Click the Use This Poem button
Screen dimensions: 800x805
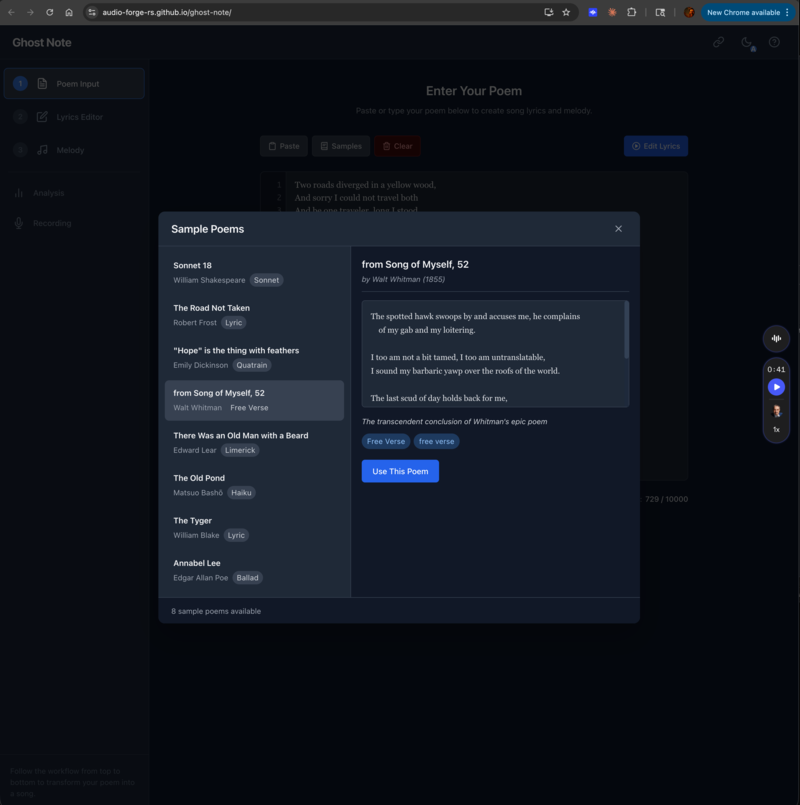[x=400, y=471]
